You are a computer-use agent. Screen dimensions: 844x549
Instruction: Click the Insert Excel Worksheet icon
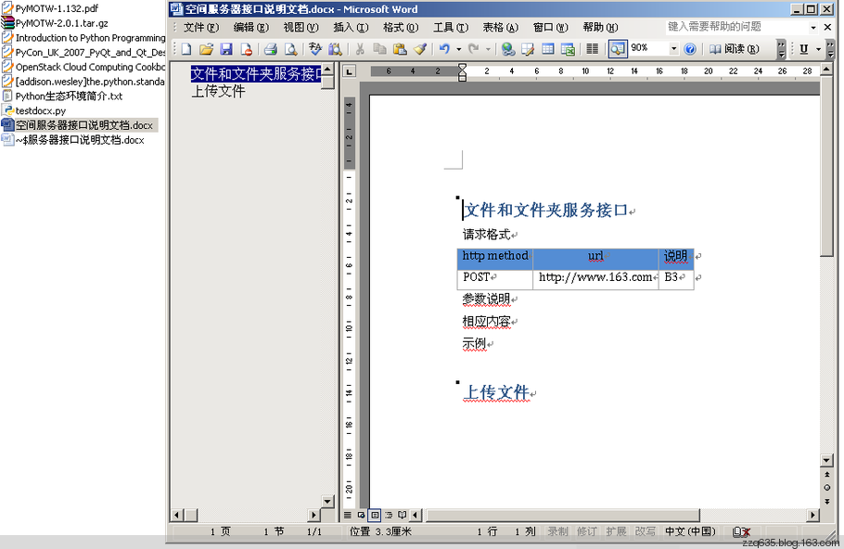pyautogui.click(x=568, y=50)
